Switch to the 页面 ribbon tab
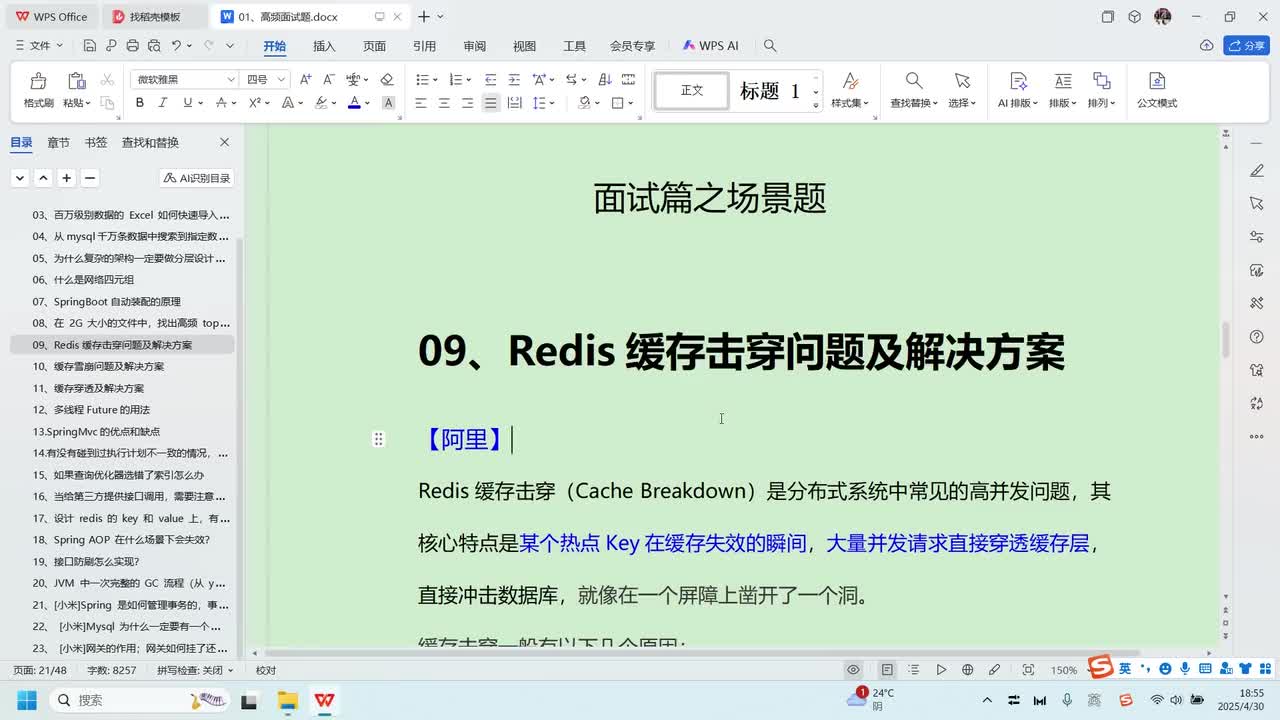 click(x=374, y=46)
